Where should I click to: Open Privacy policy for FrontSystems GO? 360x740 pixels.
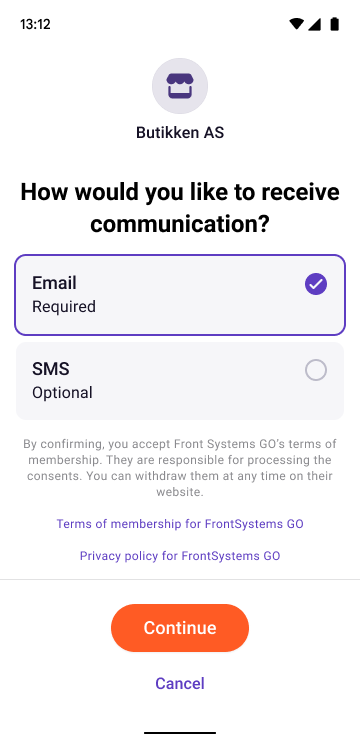pos(180,555)
